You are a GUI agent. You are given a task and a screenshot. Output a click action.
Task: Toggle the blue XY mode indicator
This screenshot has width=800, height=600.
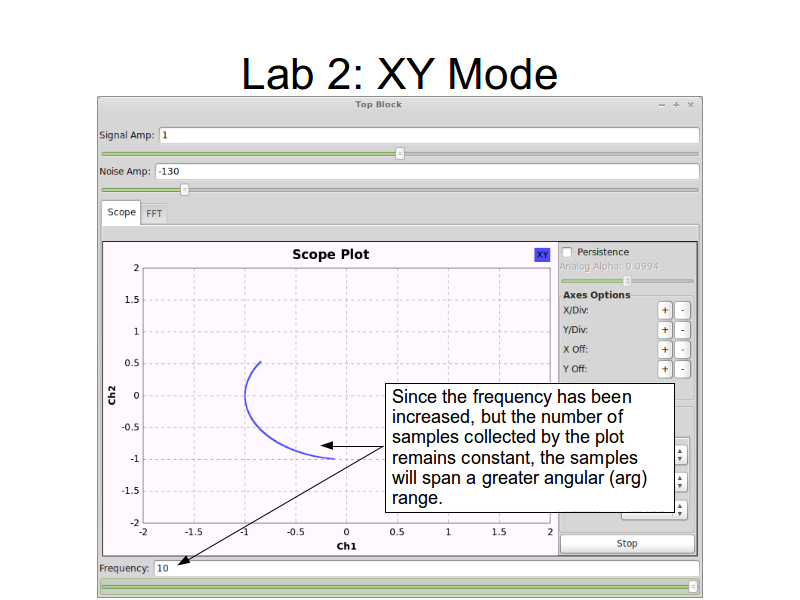tap(542, 255)
